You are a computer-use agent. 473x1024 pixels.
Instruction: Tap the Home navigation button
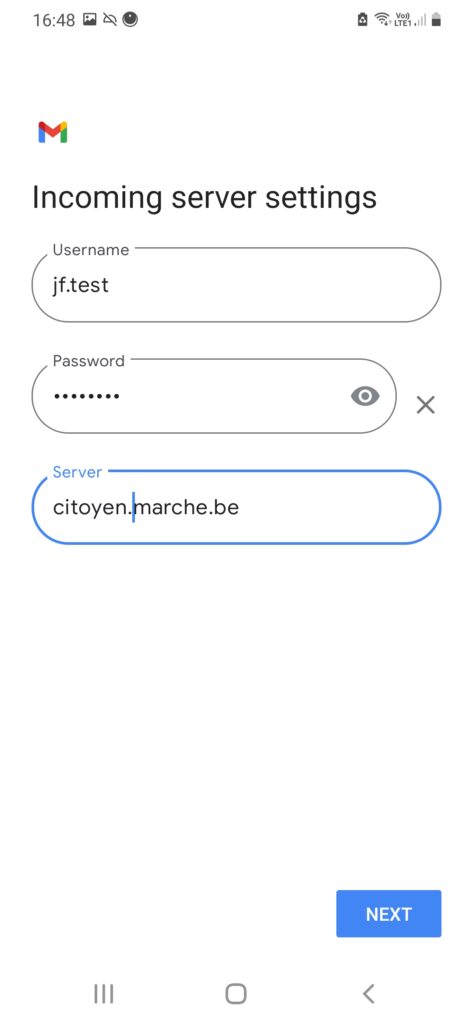236,994
